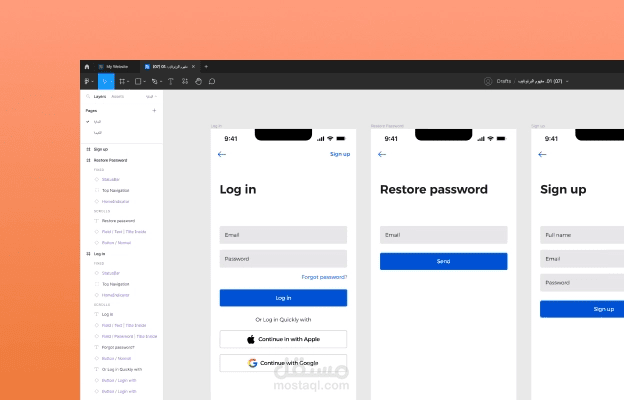
Task: Click the blue Log in button
Action: click(283, 298)
